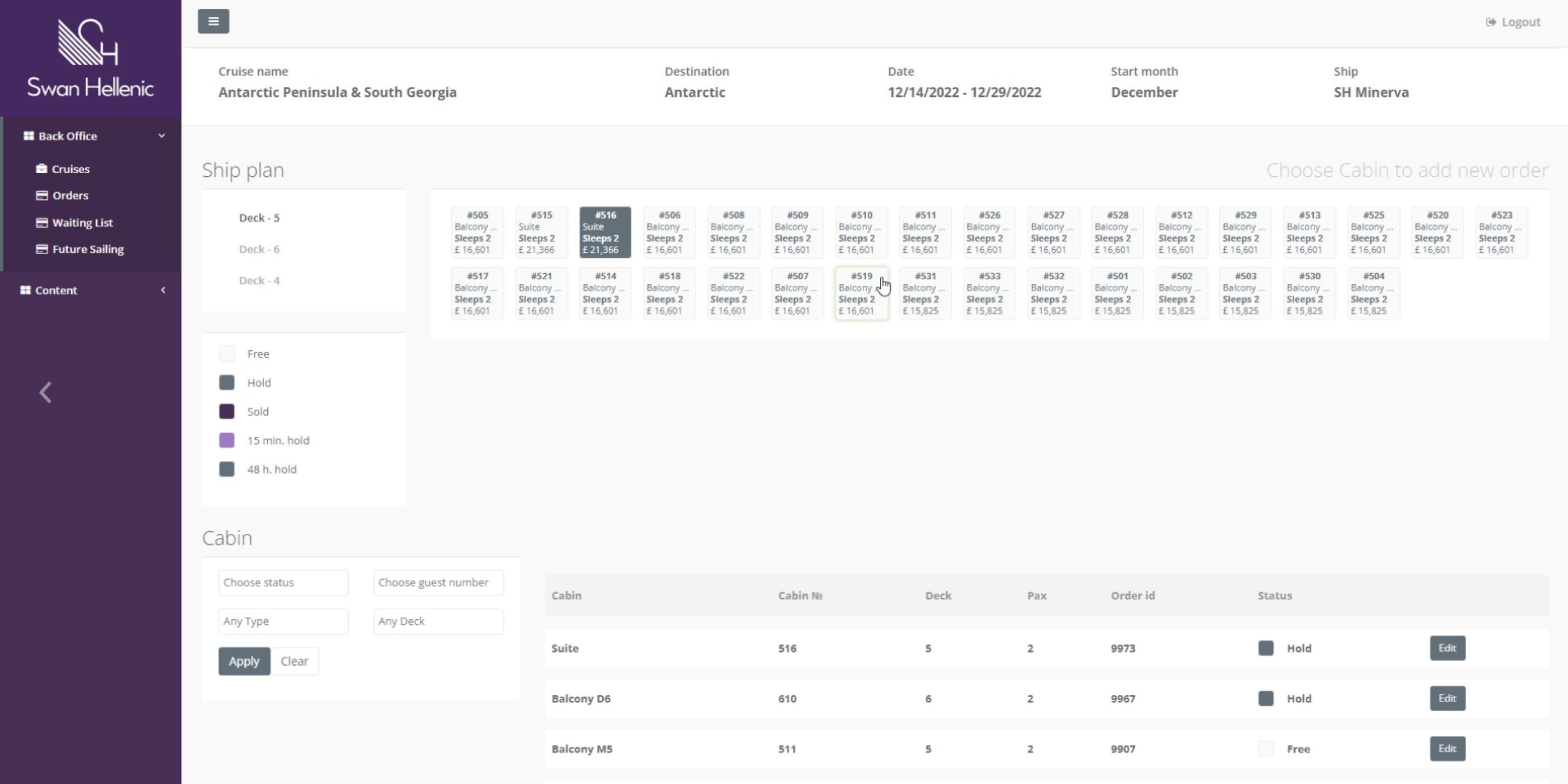Viewport: 1568px width, 784px height.
Task: Go to Waiting List section
Action: coord(82,223)
